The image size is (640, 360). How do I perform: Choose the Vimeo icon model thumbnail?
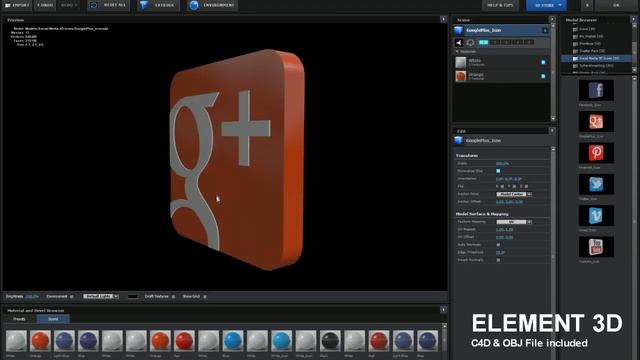click(596, 216)
